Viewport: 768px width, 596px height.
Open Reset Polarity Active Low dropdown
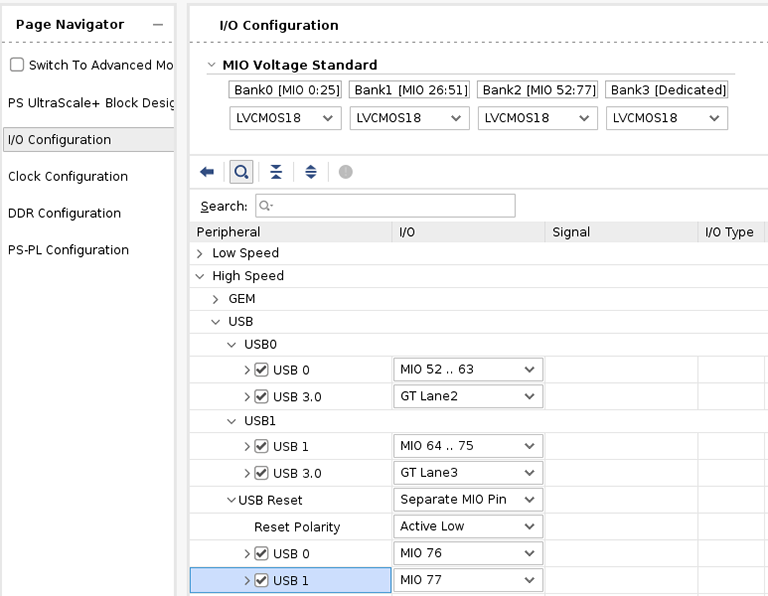click(468, 526)
